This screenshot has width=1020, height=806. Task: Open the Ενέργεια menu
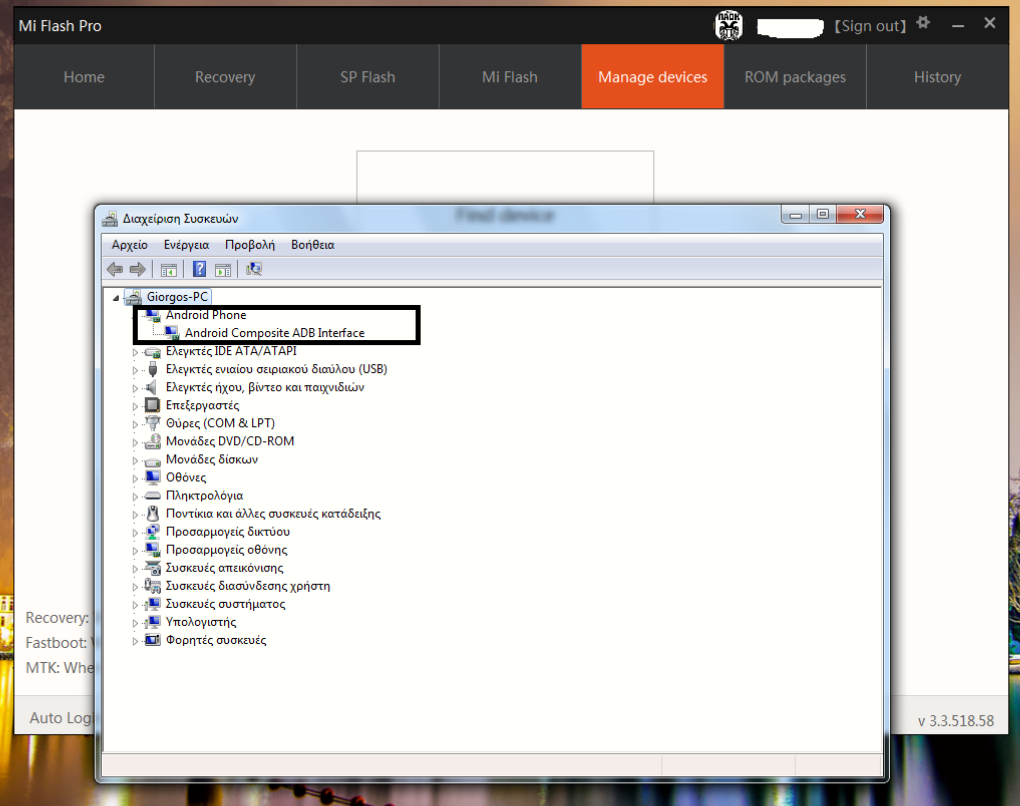(x=186, y=244)
